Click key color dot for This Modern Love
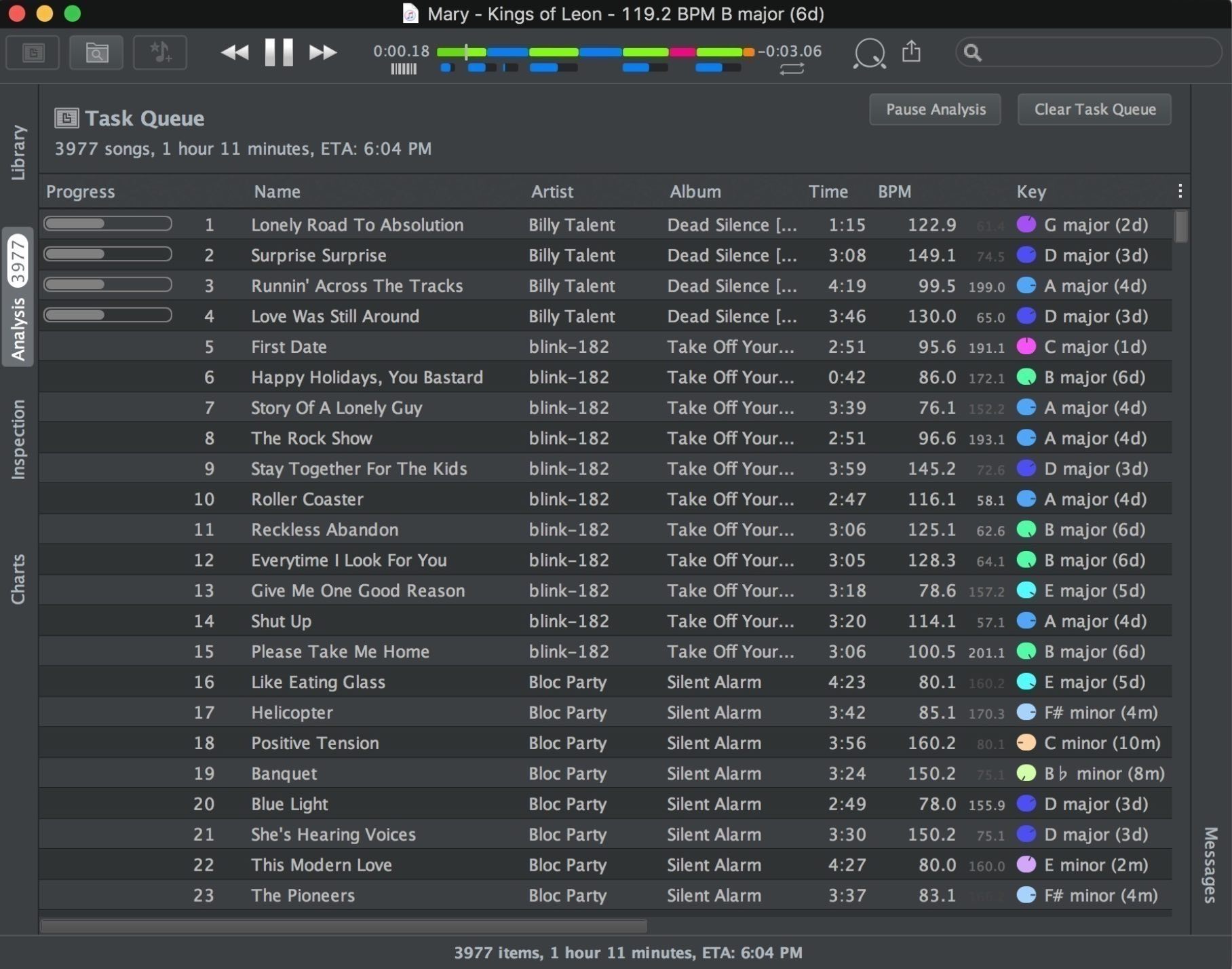This screenshot has height=969, width=1232. coord(1026,864)
